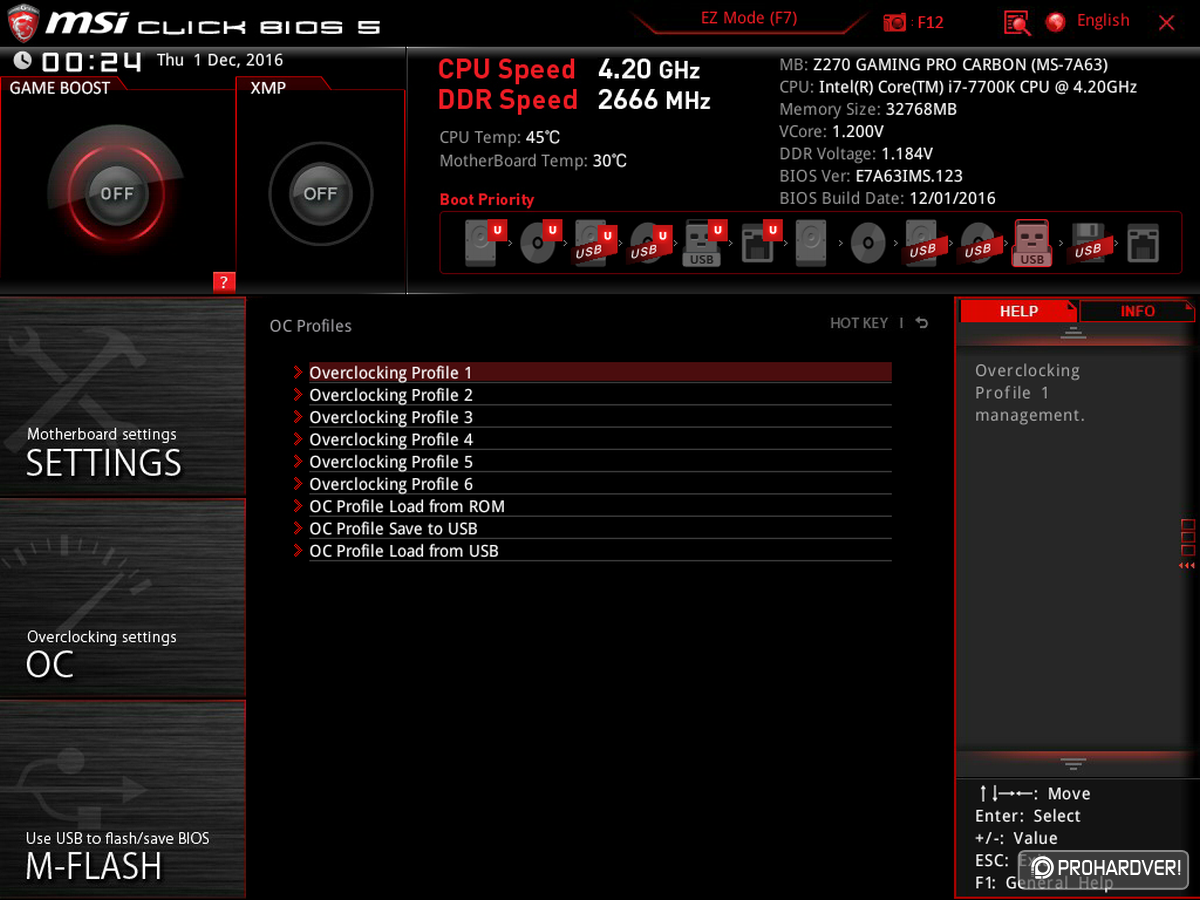Click the red globe language icon

coord(1055,21)
